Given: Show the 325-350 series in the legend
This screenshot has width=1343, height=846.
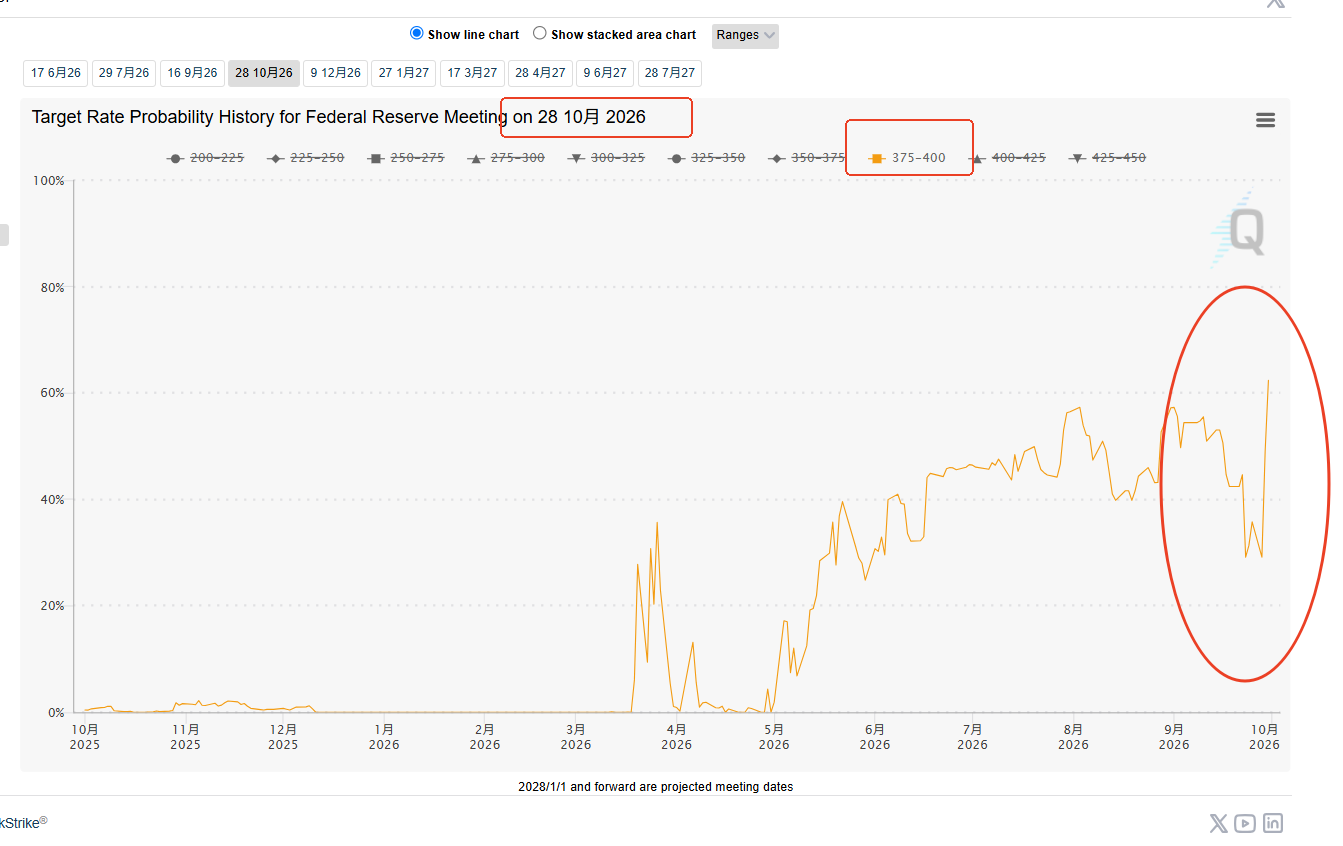Looking at the screenshot, I should tap(706, 158).
